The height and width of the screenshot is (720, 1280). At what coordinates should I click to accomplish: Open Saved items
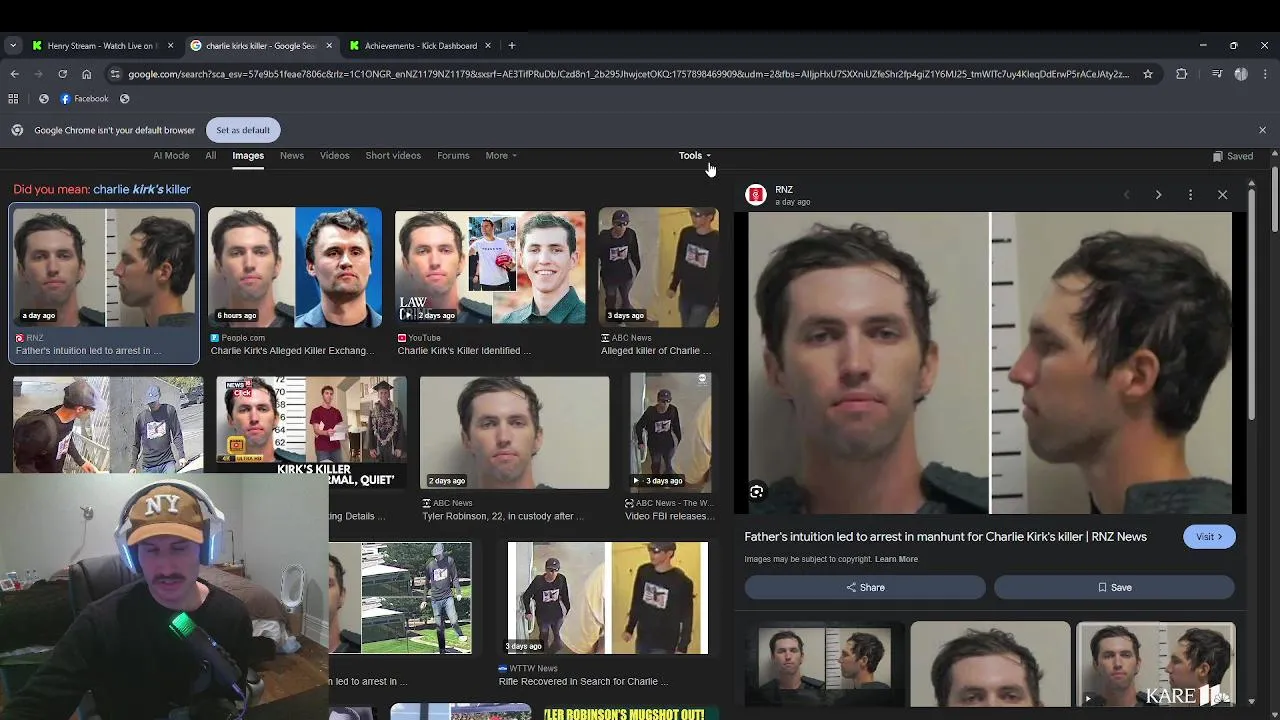tap(1233, 156)
